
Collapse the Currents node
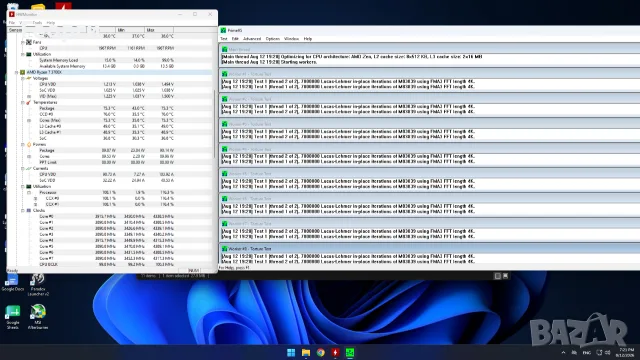[x=23, y=168]
